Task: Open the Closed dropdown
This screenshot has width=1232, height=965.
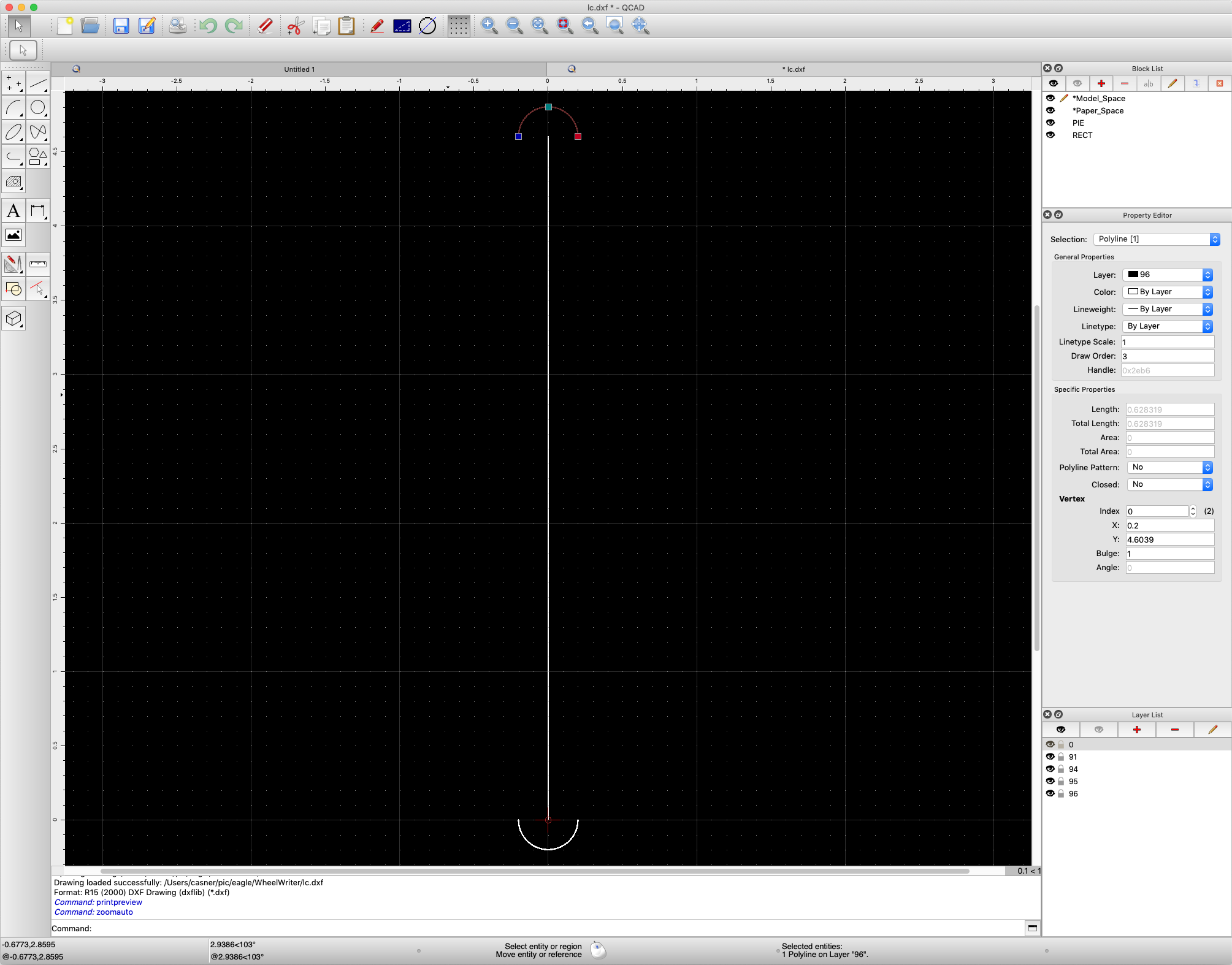Action: pos(1170,484)
